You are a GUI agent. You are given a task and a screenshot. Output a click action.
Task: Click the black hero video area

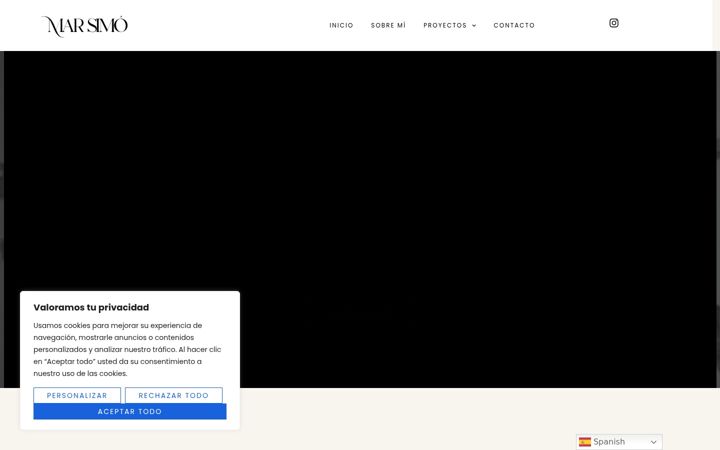(360, 219)
